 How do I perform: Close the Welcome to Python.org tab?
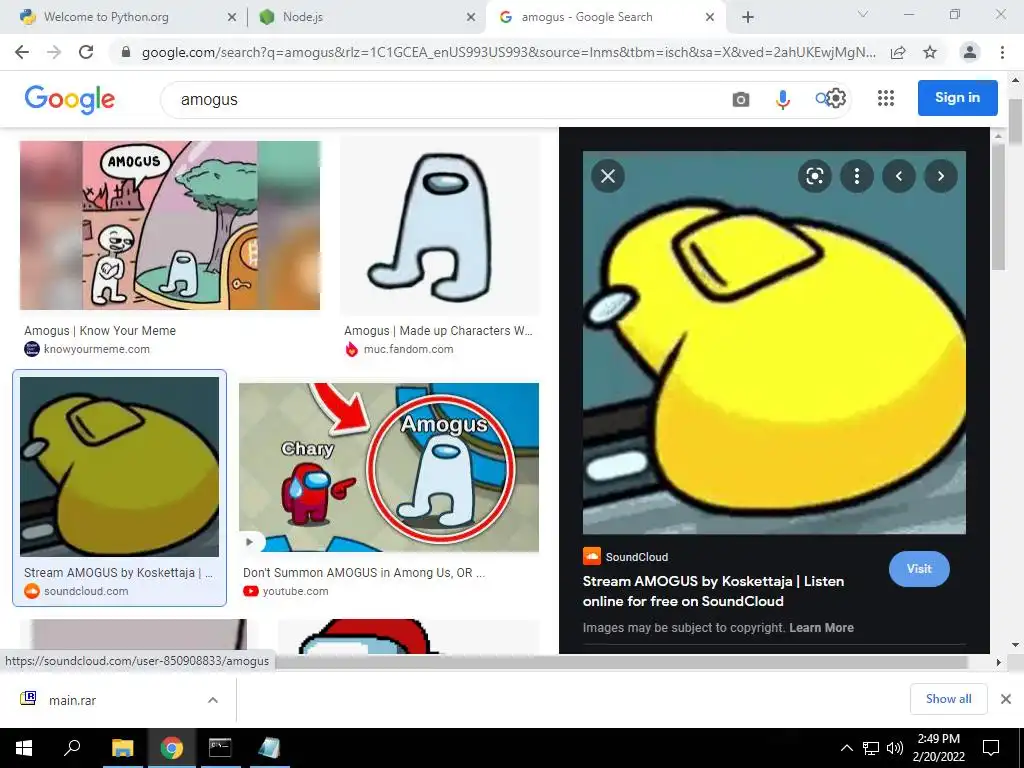(232, 18)
